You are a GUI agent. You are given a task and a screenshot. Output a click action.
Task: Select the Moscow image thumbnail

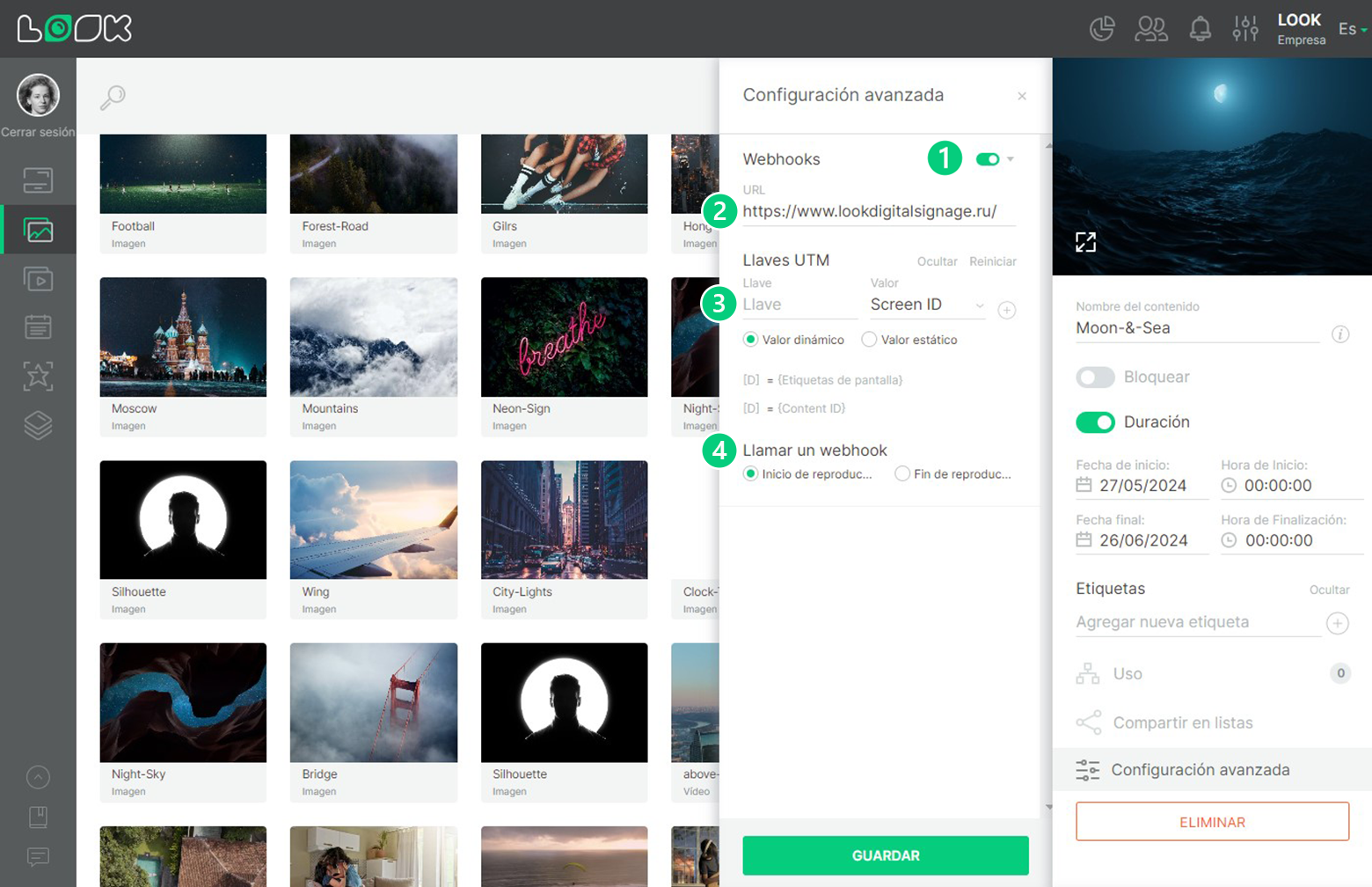pyautogui.click(x=183, y=337)
